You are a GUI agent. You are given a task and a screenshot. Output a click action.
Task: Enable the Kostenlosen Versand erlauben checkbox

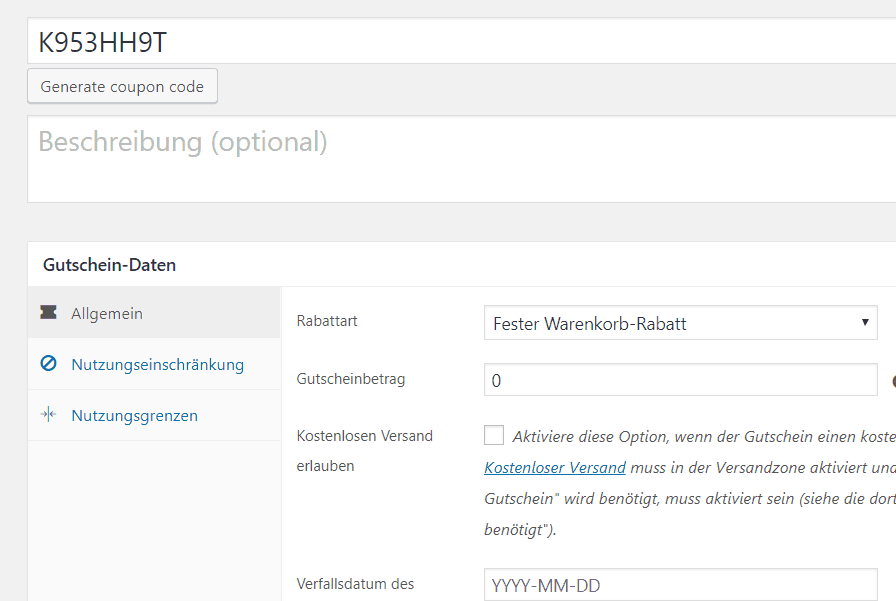pos(494,435)
